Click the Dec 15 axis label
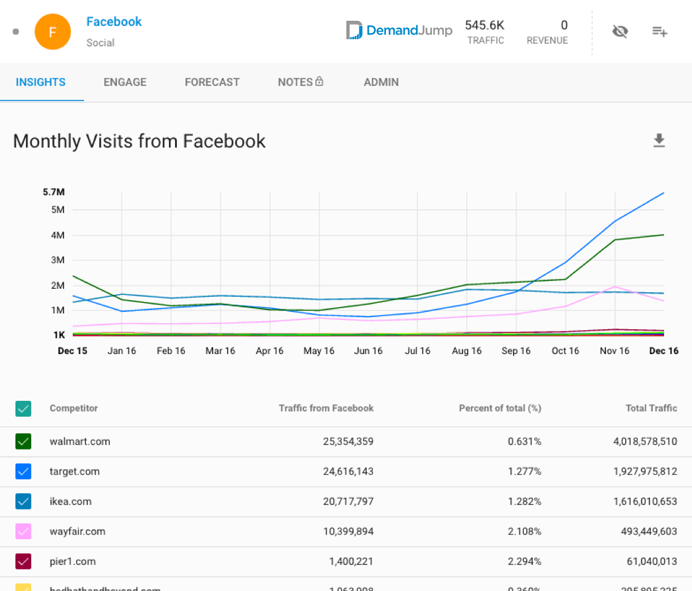Viewport: 692px width, 591px height. click(x=72, y=351)
